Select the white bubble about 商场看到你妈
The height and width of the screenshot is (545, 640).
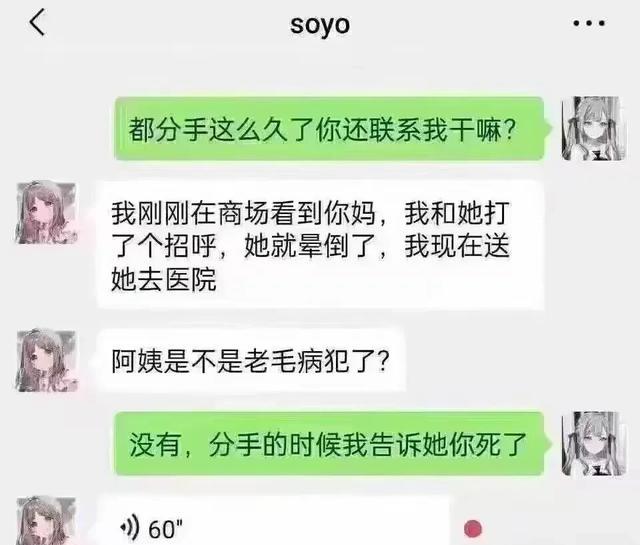pos(320,245)
